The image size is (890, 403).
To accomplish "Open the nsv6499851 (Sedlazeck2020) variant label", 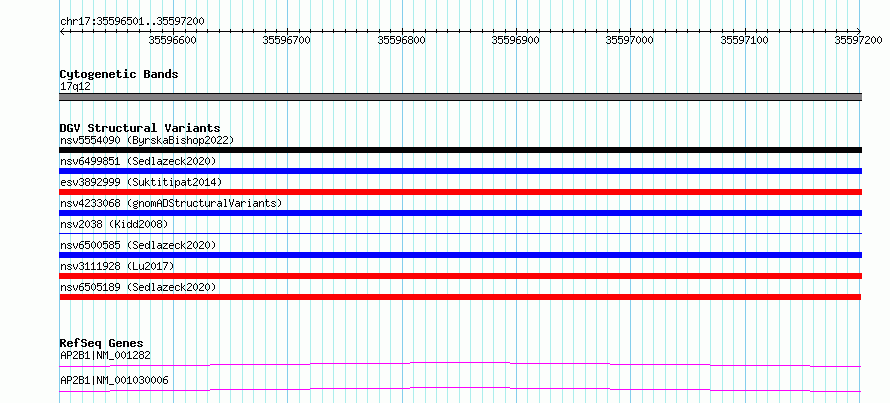I will point(138,161).
